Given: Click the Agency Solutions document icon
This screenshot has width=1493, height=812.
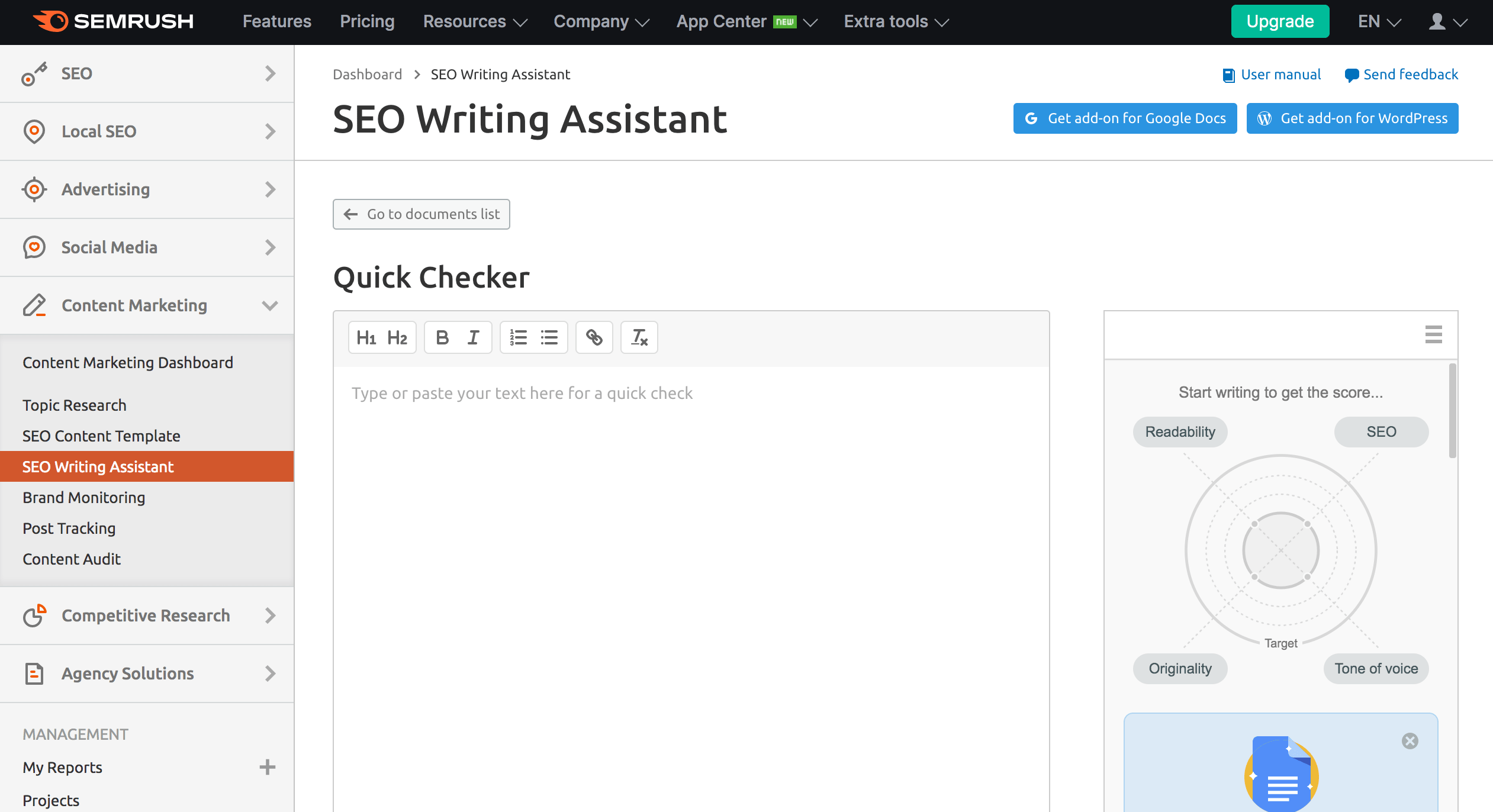Looking at the screenshot, I should point(34,674).
